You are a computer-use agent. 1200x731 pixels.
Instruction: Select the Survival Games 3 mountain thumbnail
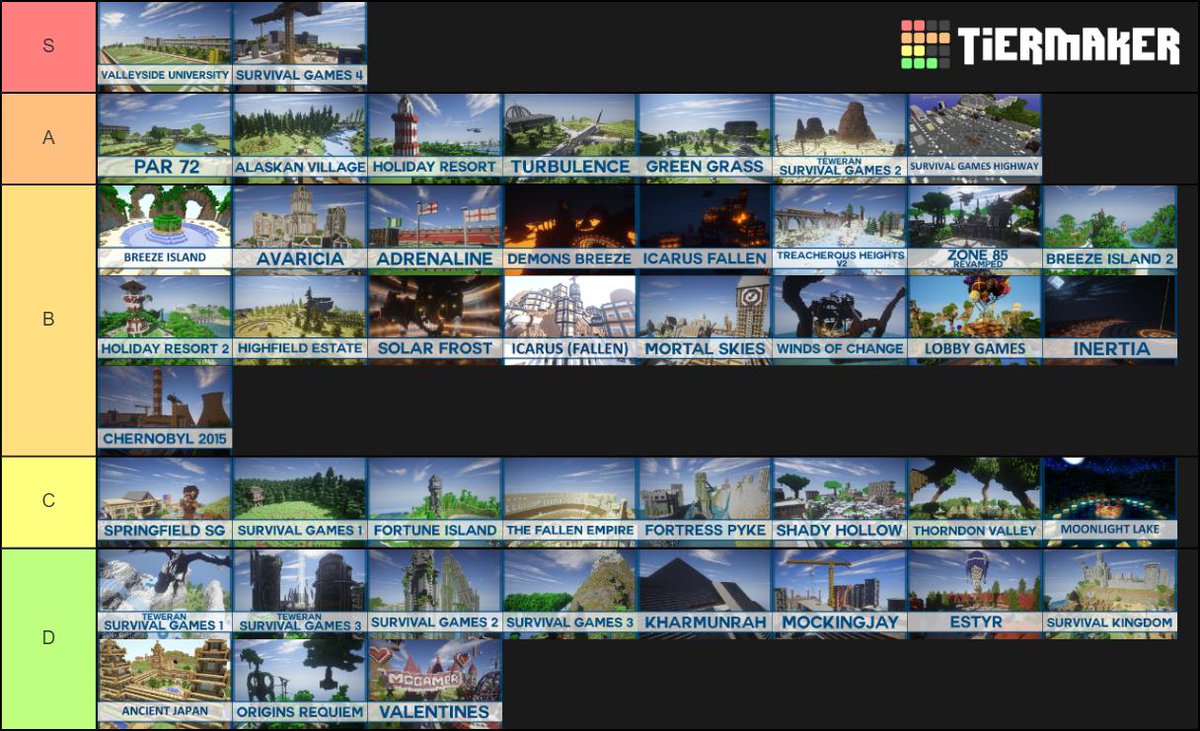(570, 593)
